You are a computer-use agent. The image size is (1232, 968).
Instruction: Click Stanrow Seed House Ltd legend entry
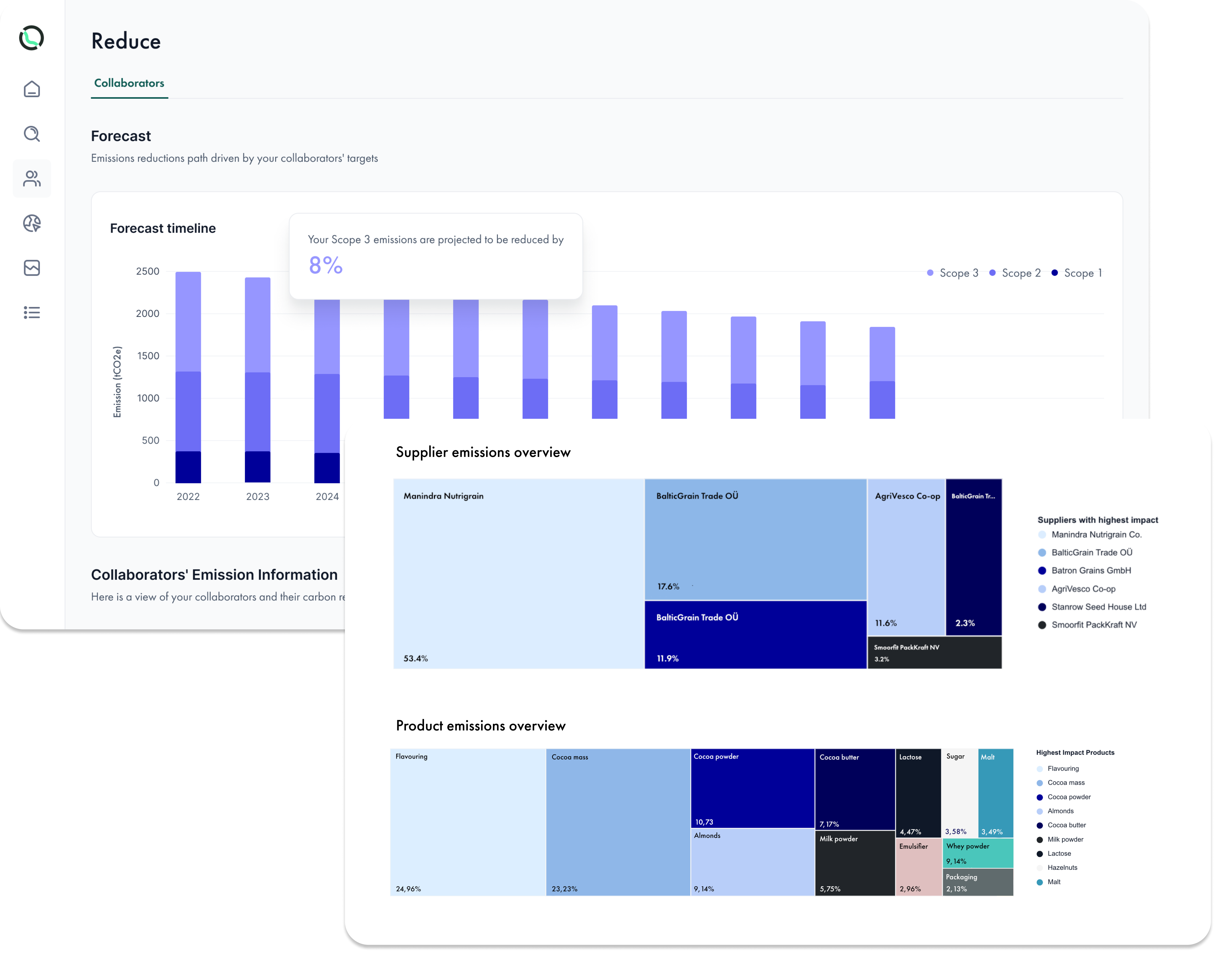click(x=1098, y=607)
